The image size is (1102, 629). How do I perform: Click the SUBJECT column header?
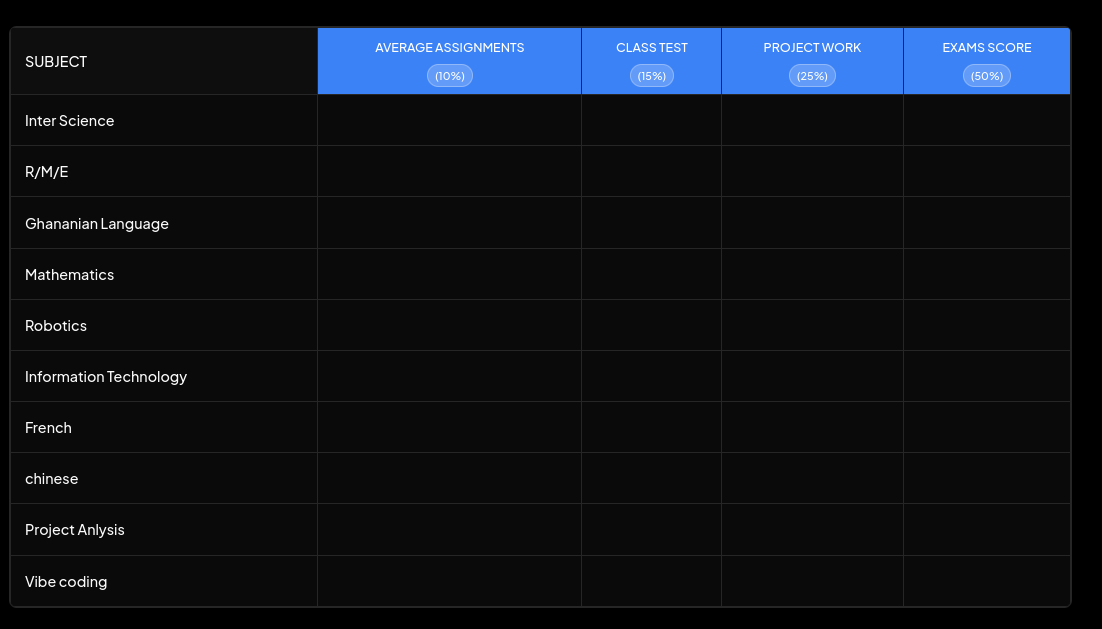[x=56, y=61]
